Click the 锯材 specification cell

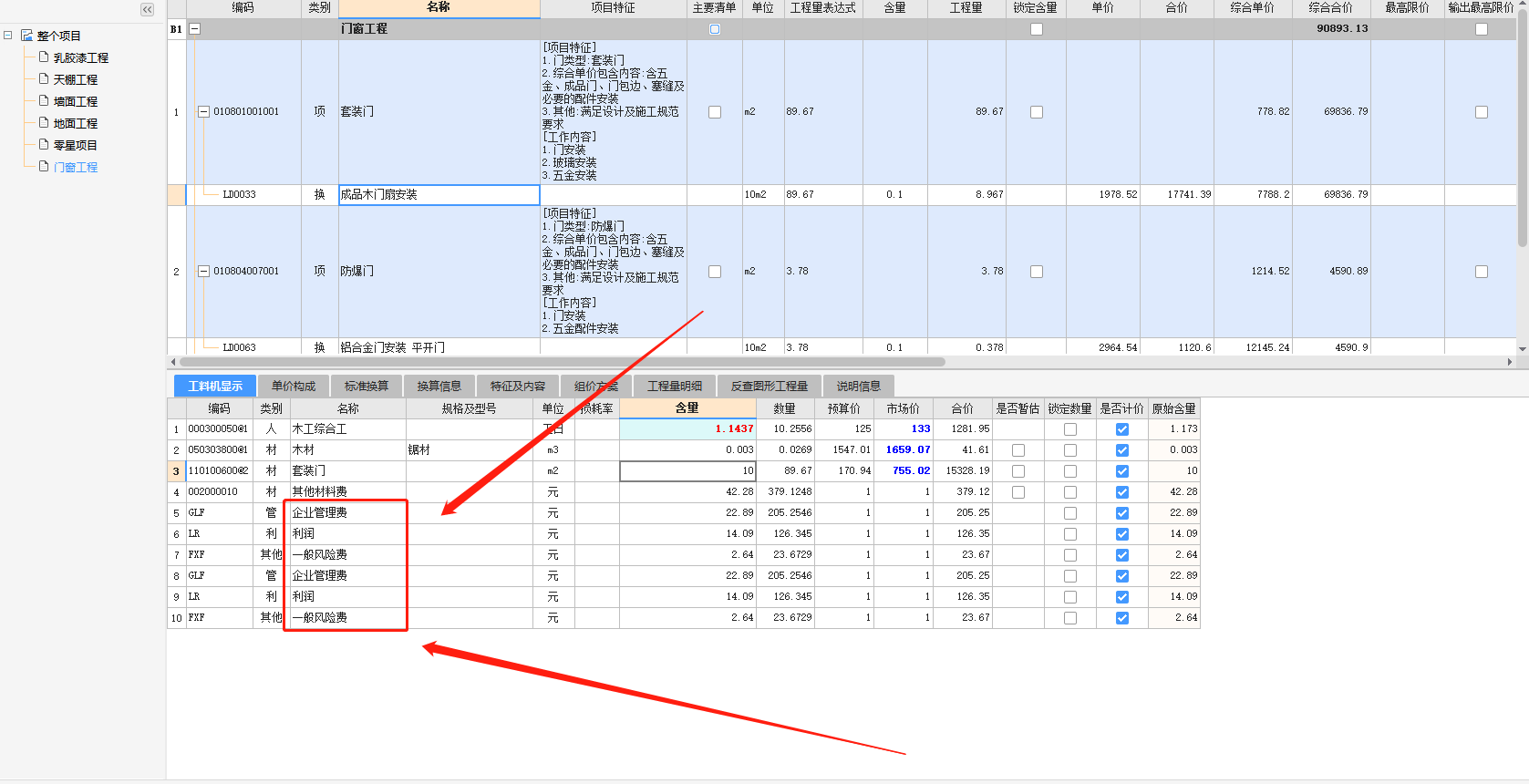click(x=470, y=449)
